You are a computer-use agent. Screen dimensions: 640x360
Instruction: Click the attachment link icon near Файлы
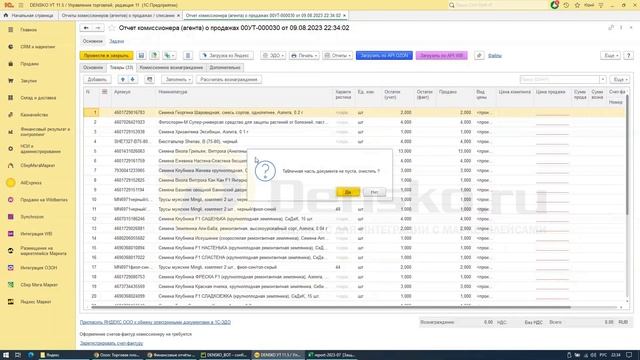pos(479,56)
